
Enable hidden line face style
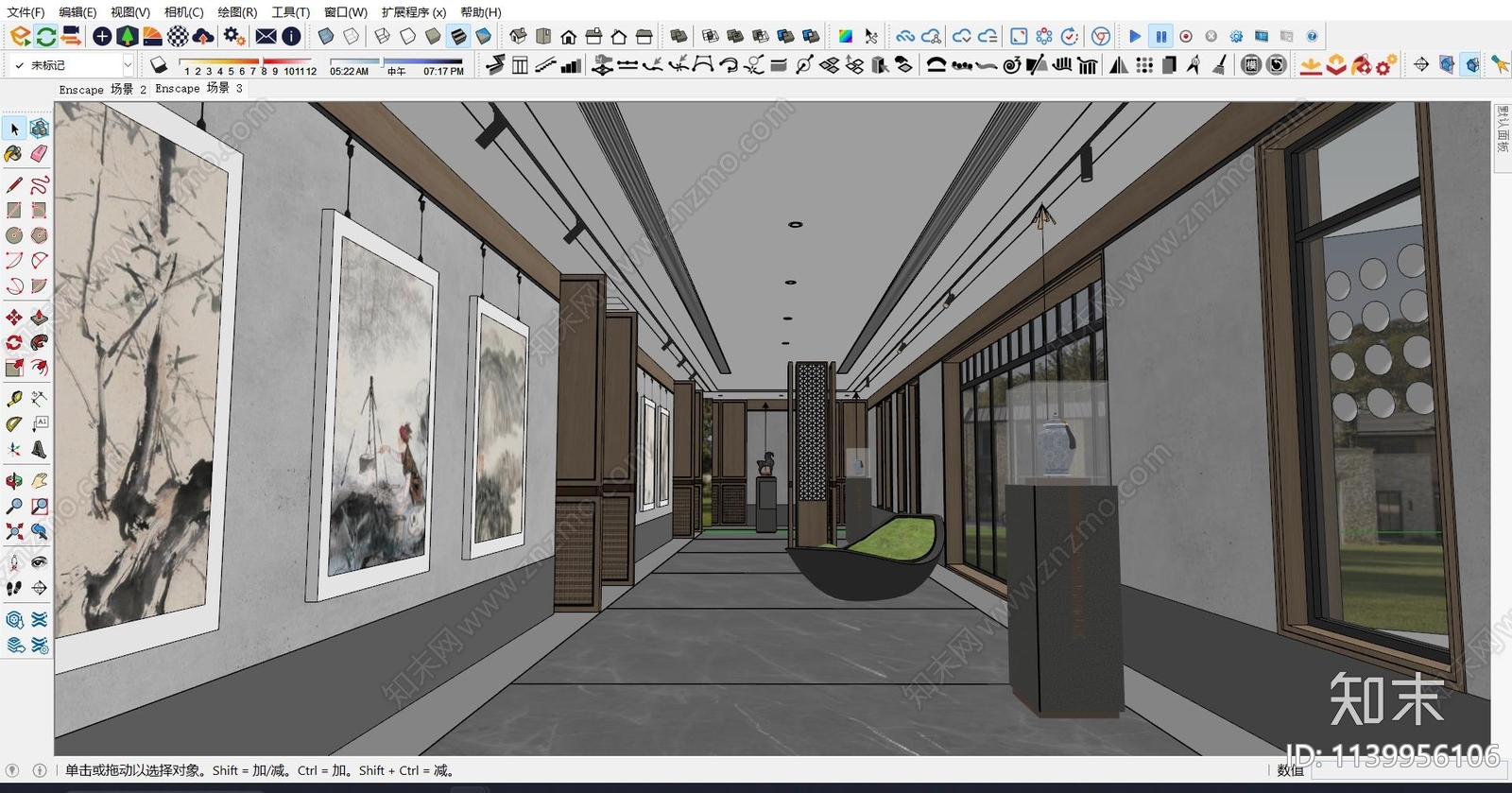tap(407, 36)
